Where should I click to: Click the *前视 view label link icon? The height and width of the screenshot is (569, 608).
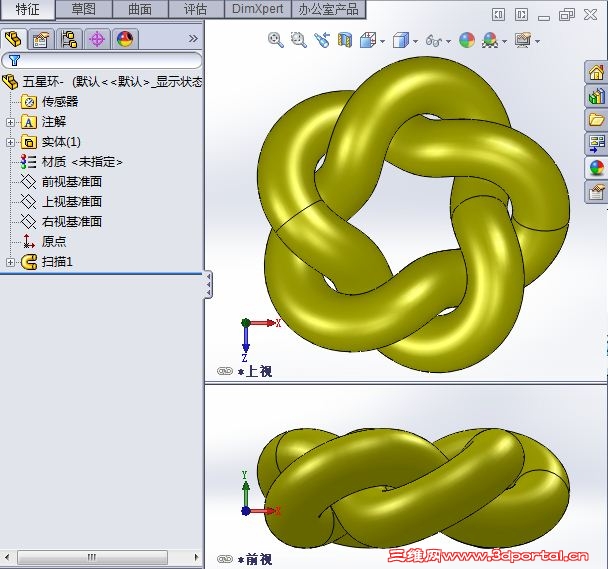tap(225, 559)
